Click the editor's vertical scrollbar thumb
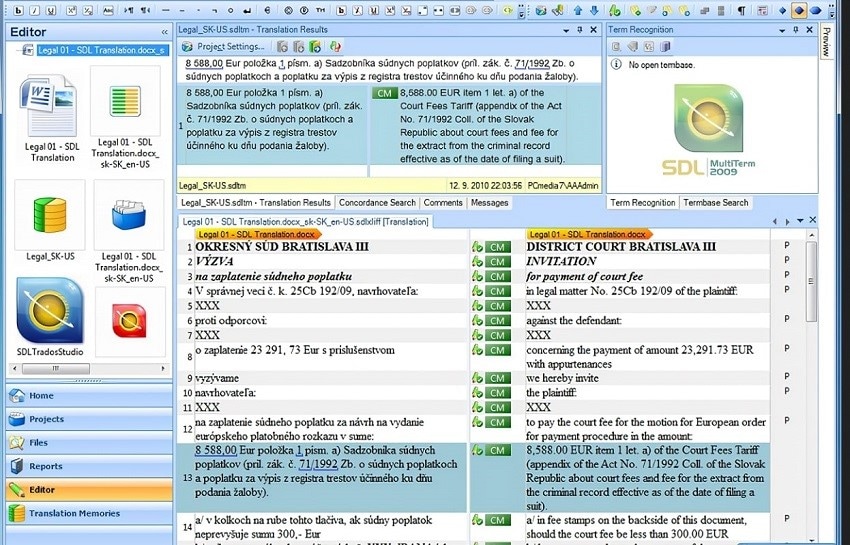Screen dimensions: 850x545 (x=812, y=281)
